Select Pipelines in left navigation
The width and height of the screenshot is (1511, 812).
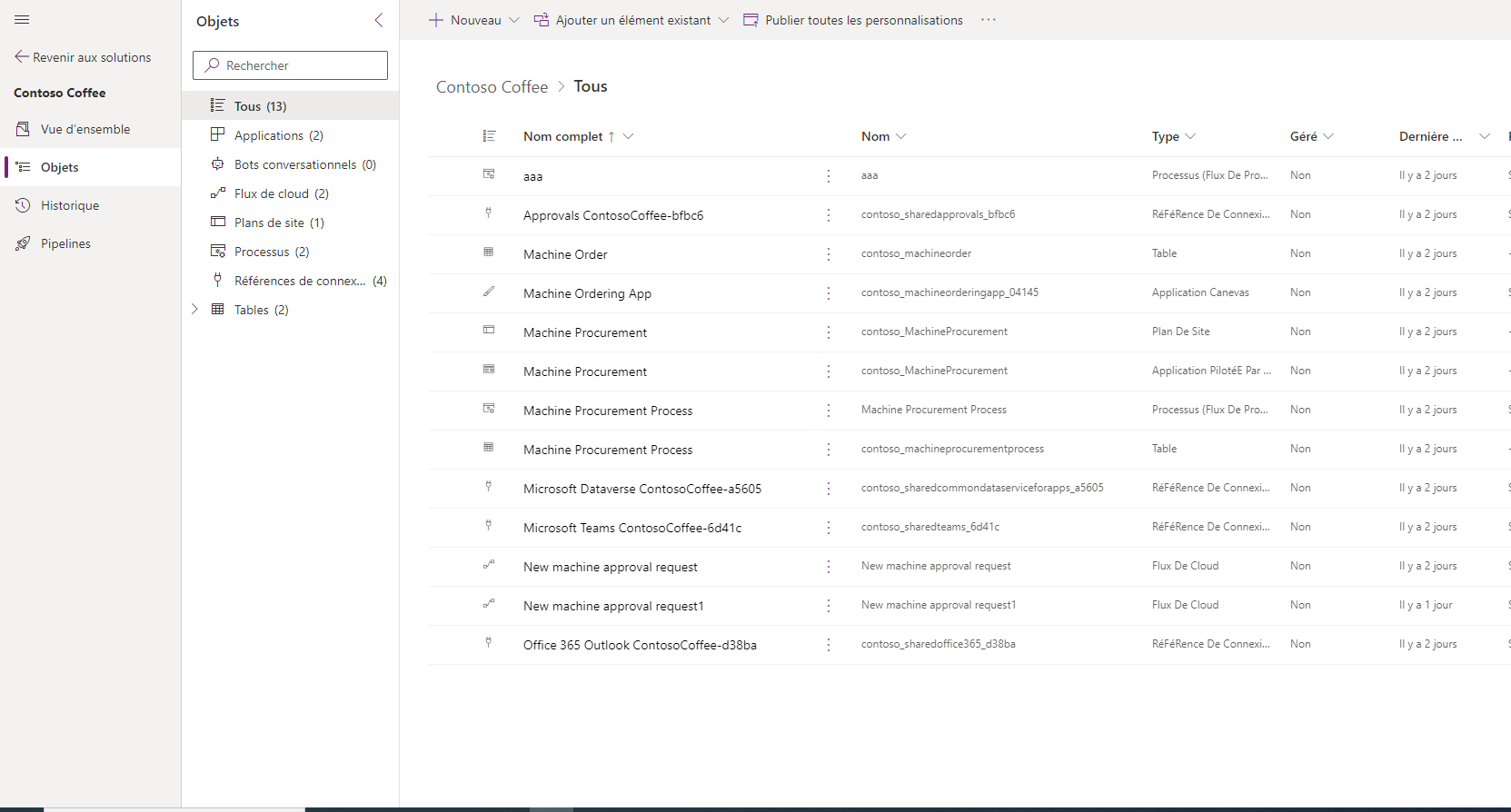point(91,243)
